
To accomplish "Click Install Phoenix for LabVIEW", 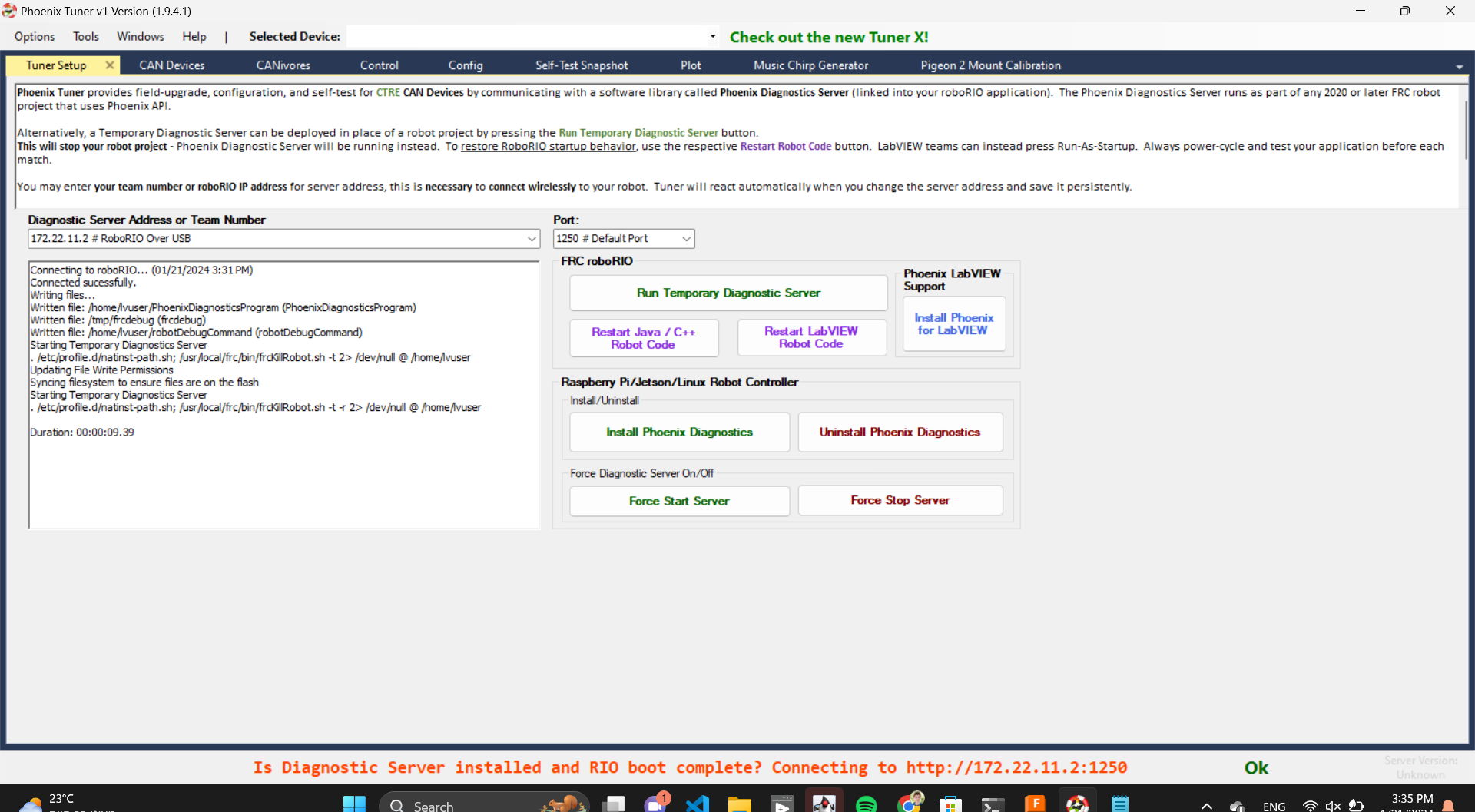I will click(954, 323).
